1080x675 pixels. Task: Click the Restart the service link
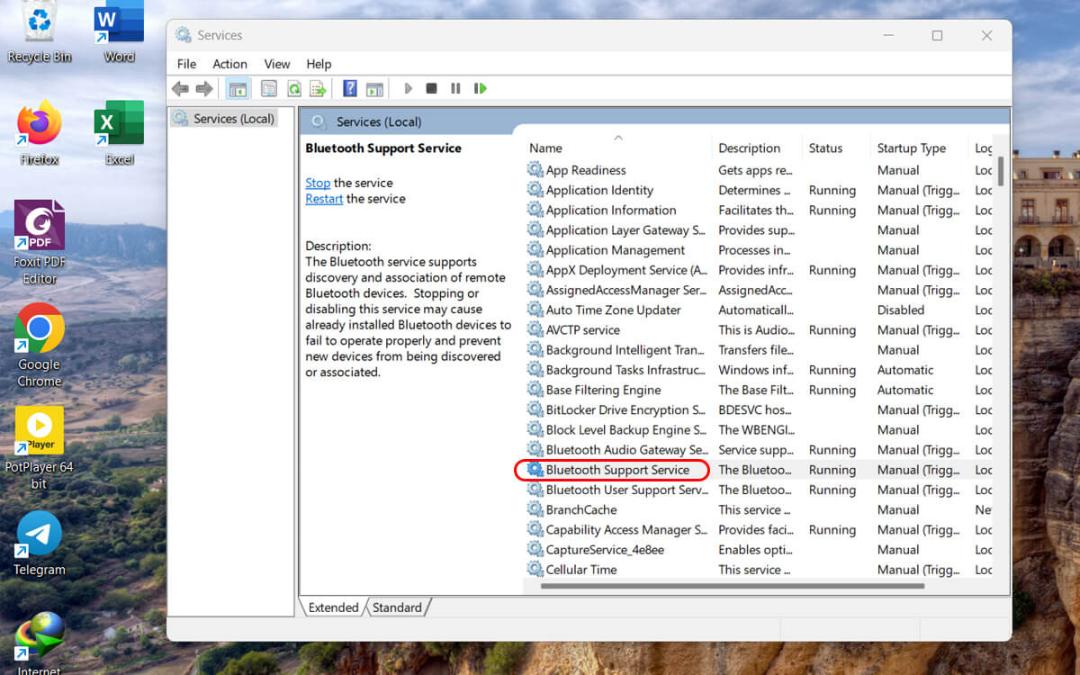(324, 199)
